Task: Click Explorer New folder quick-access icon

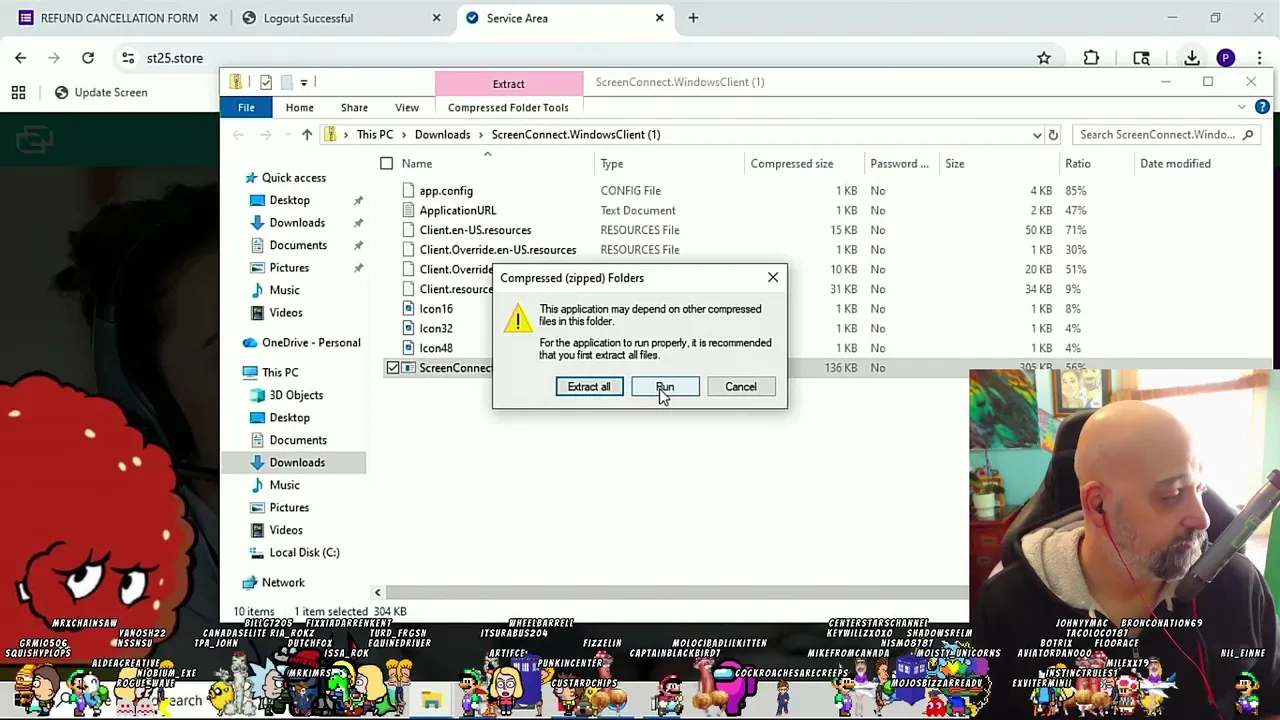Action: [286, 82]
